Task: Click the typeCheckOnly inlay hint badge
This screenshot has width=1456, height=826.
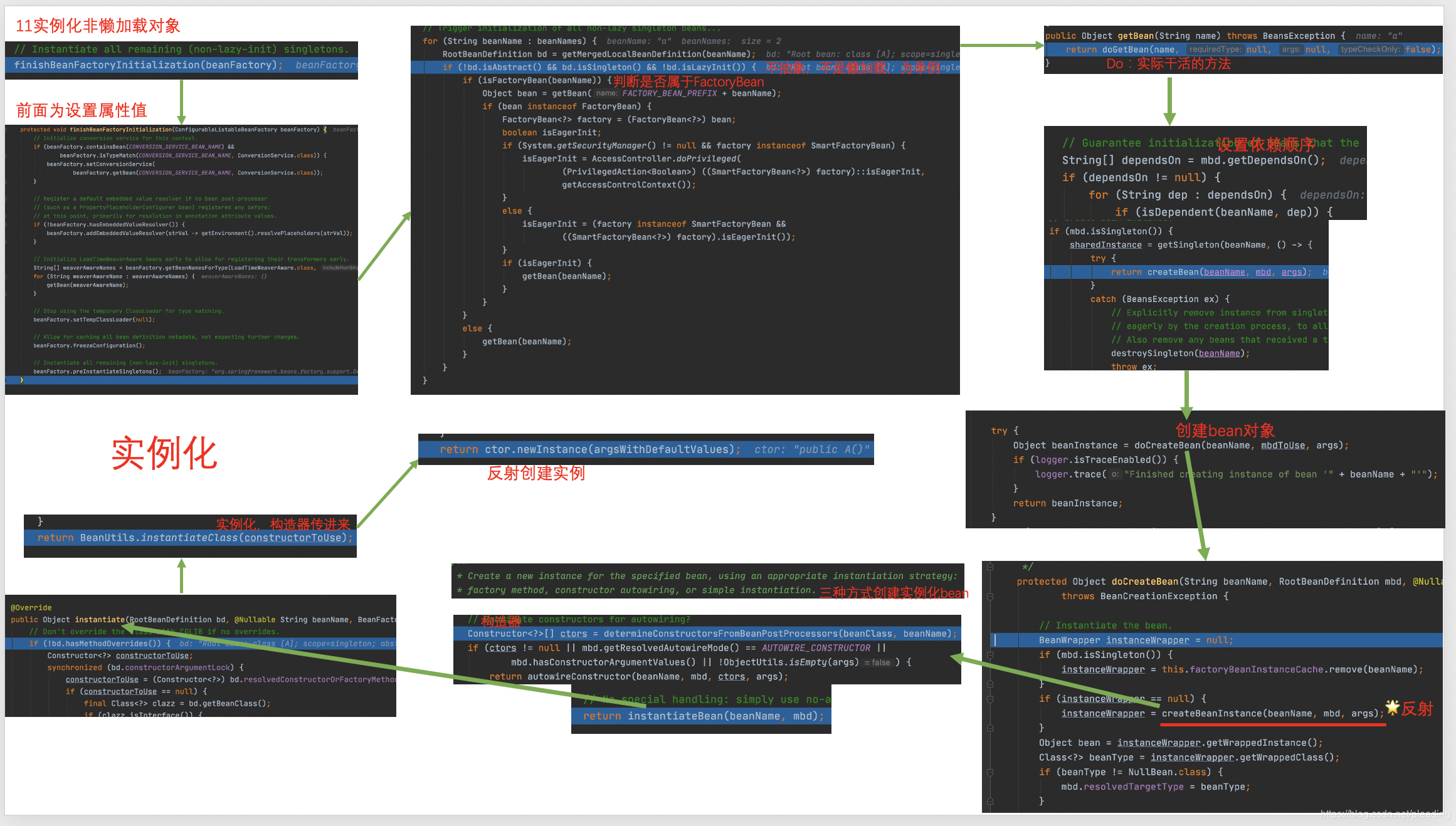Action: click(x=1370, y=50)
